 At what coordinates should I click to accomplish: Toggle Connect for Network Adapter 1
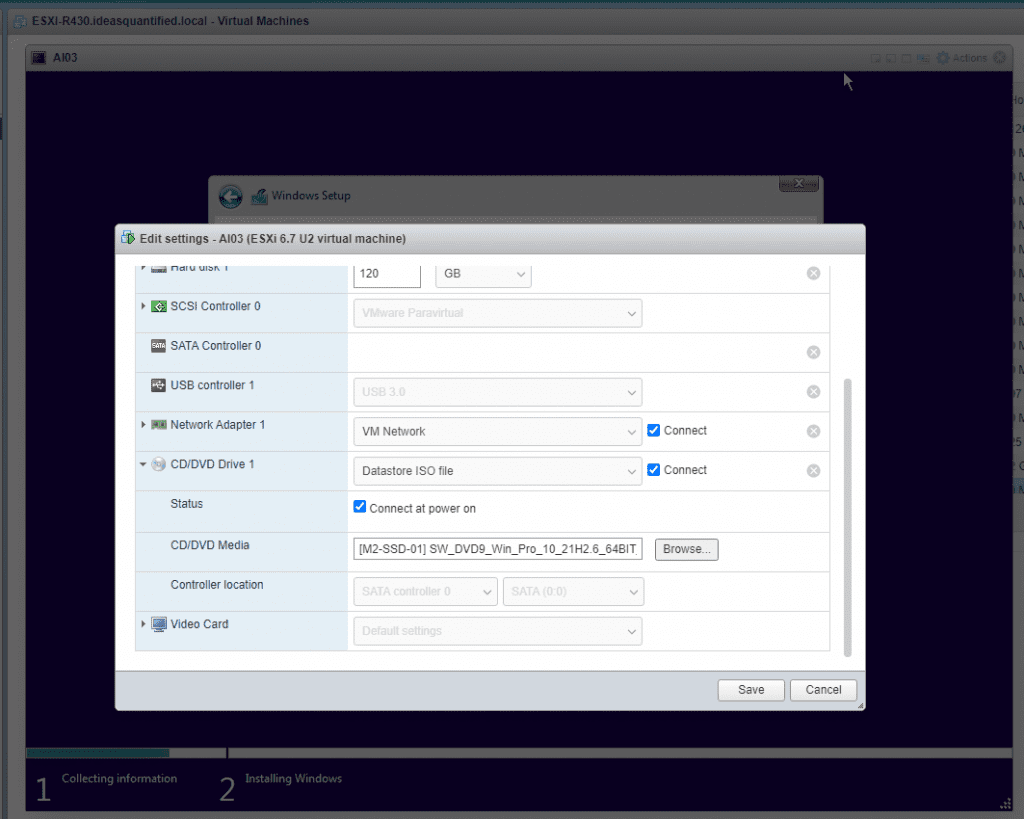653,430
